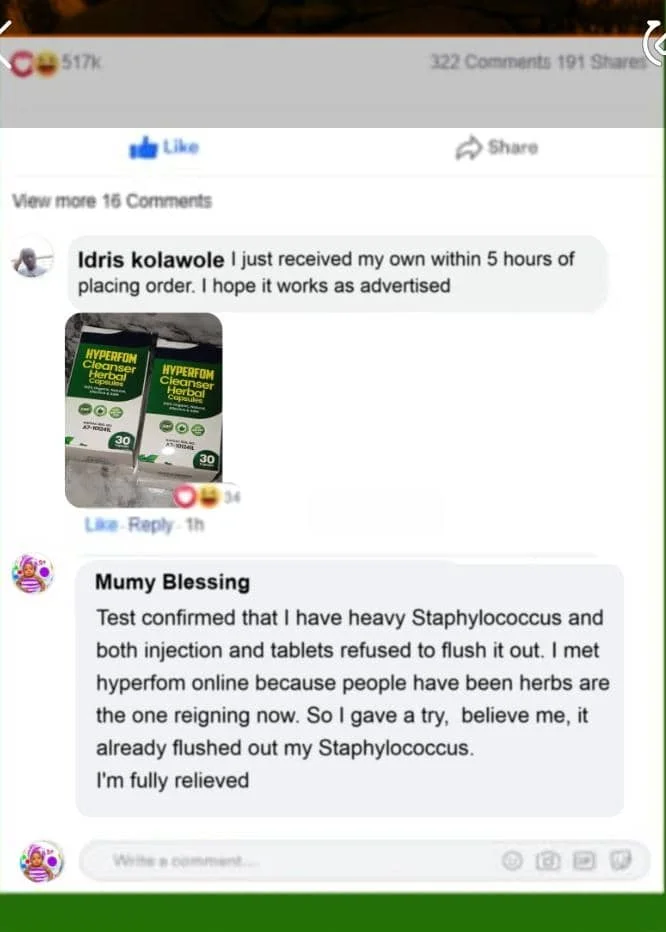The width and height of the screenshot is (666, 932).
Task: Open post reactions showing 517k
Action: click(x=56, y=63)
